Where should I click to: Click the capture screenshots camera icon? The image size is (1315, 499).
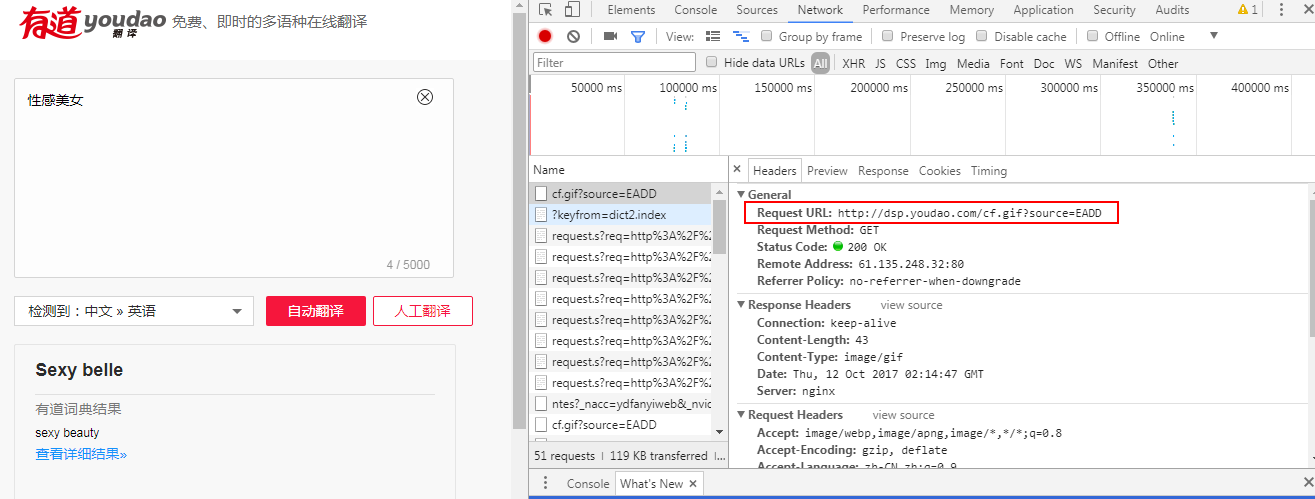point(610,36)
